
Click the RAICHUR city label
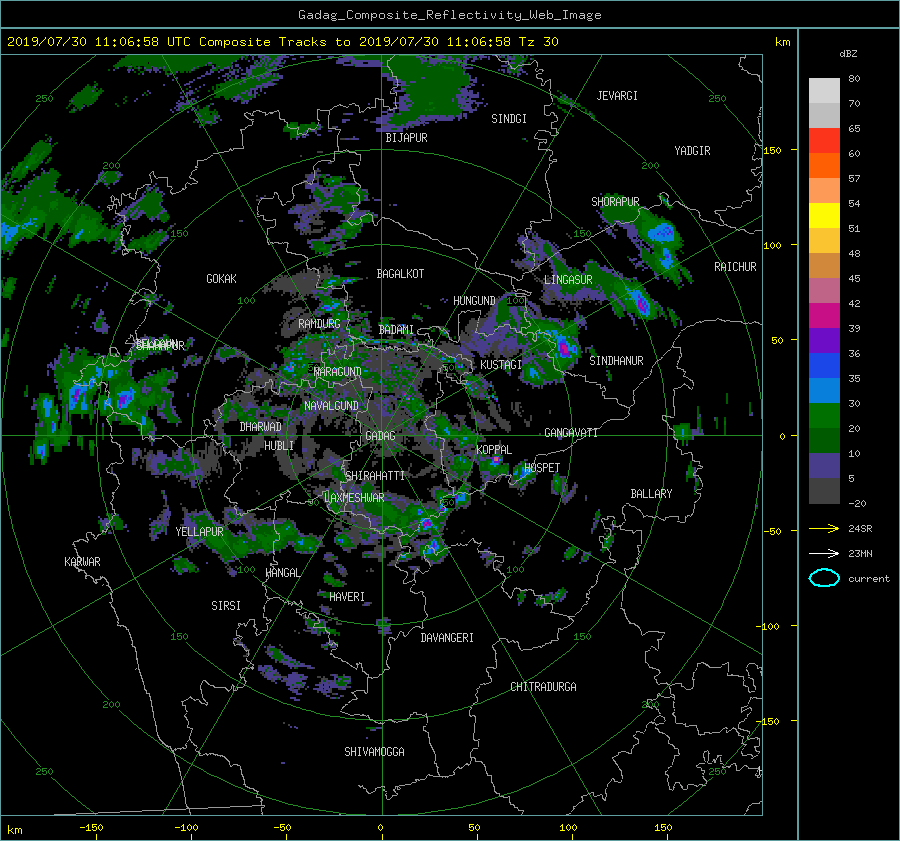tap(735, 267)
